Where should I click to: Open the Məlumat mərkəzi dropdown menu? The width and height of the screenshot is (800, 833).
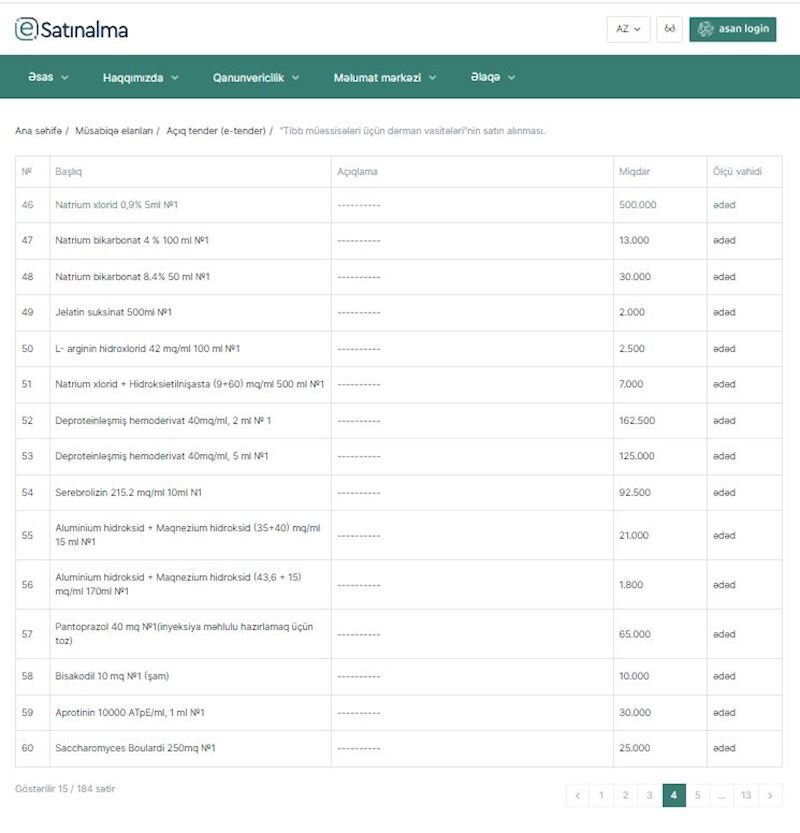(385, 77)
